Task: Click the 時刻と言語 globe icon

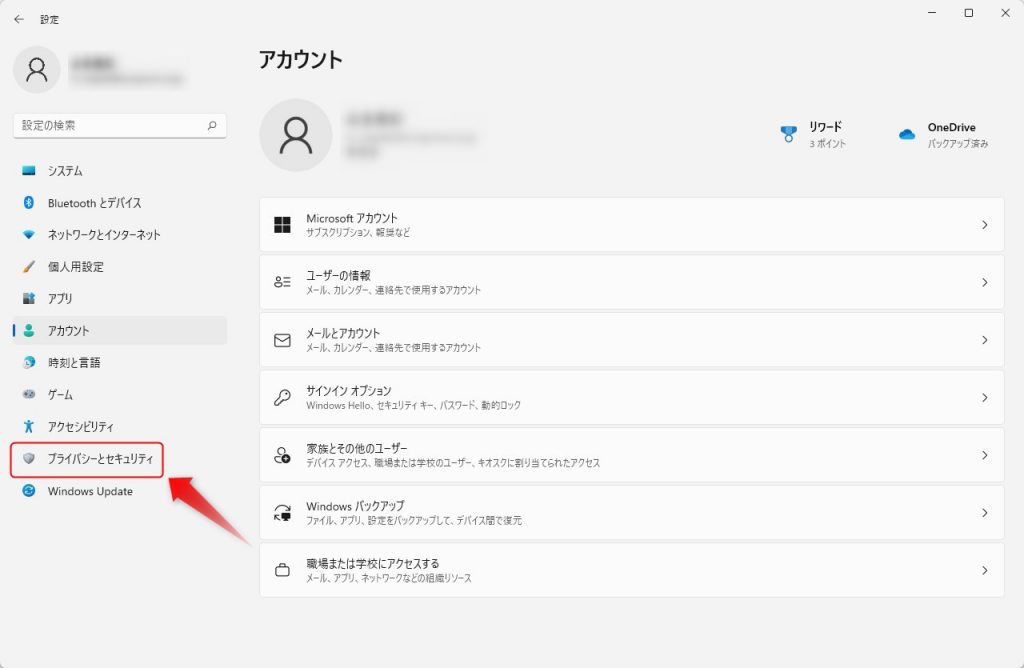Action: point(29,362)
